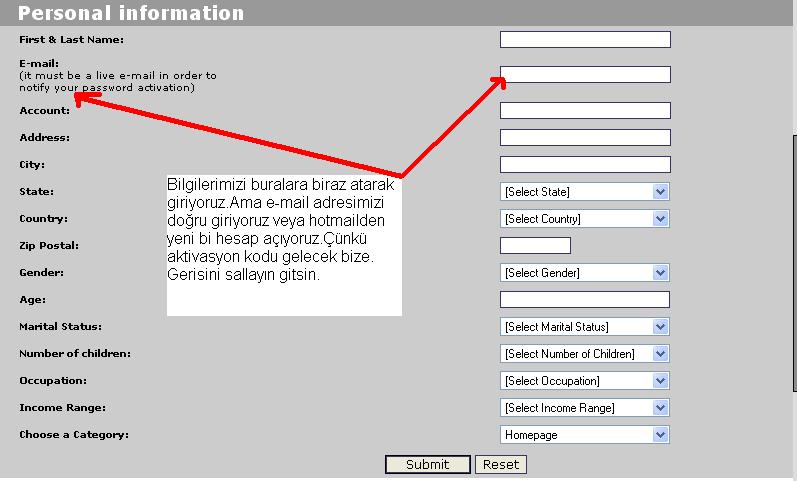
Task: Click into the City input field
Action: click(x=585, y=165)
